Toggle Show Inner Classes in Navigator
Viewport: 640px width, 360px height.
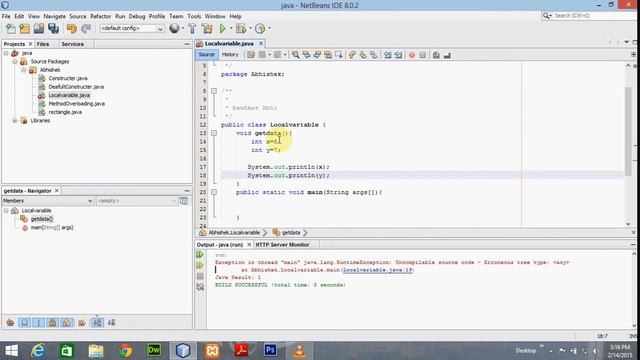(67, 322)
